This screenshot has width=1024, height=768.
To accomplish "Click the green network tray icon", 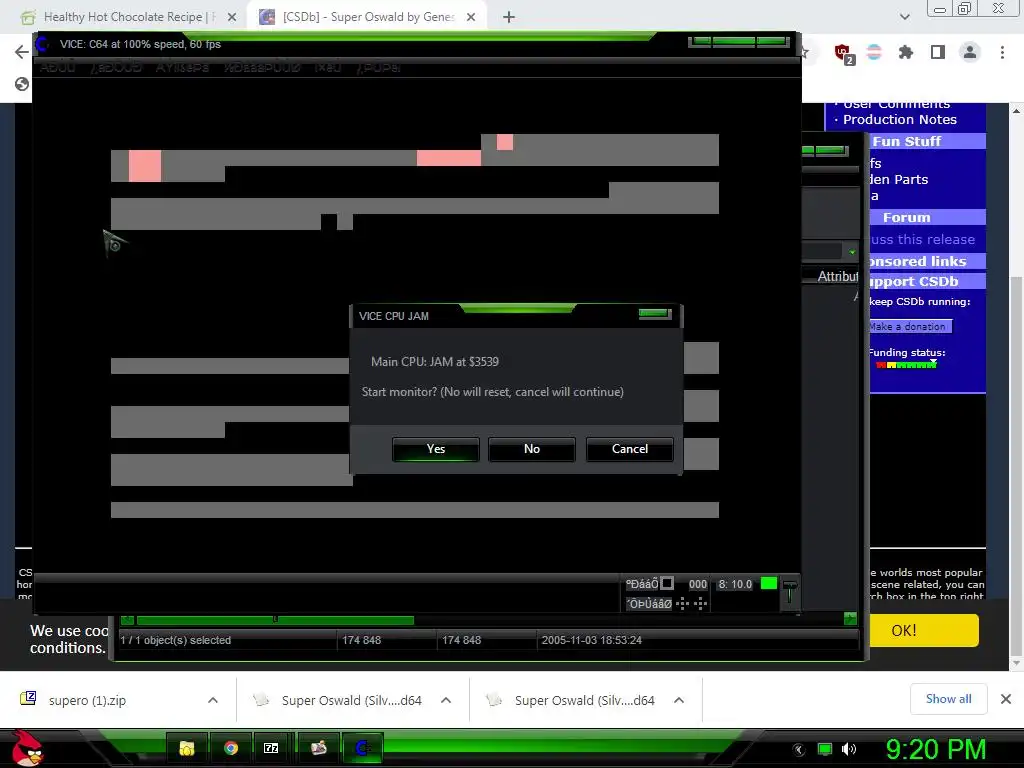I will [825, 749].
